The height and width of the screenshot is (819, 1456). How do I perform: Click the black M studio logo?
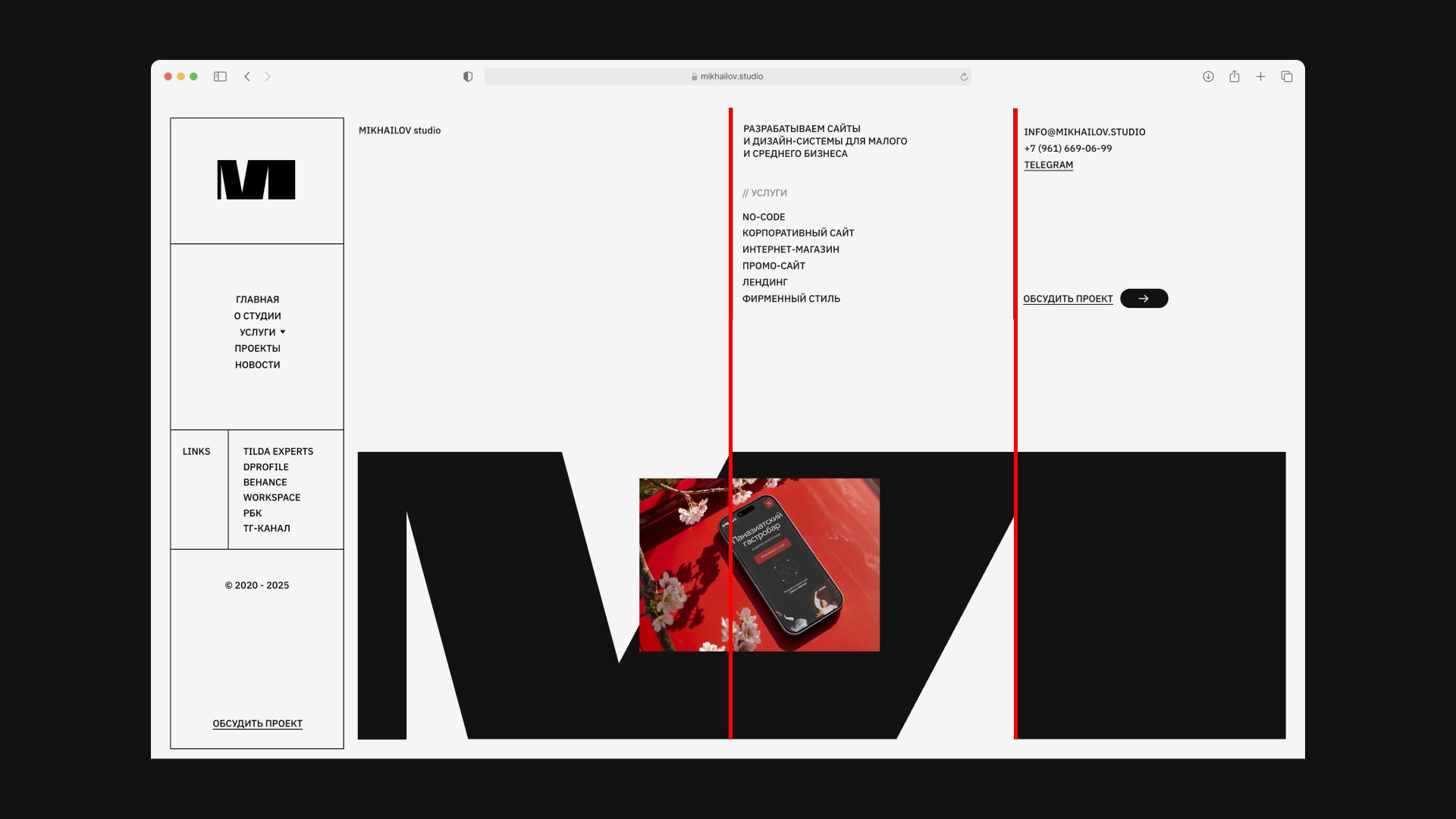[x=256, y=180]
